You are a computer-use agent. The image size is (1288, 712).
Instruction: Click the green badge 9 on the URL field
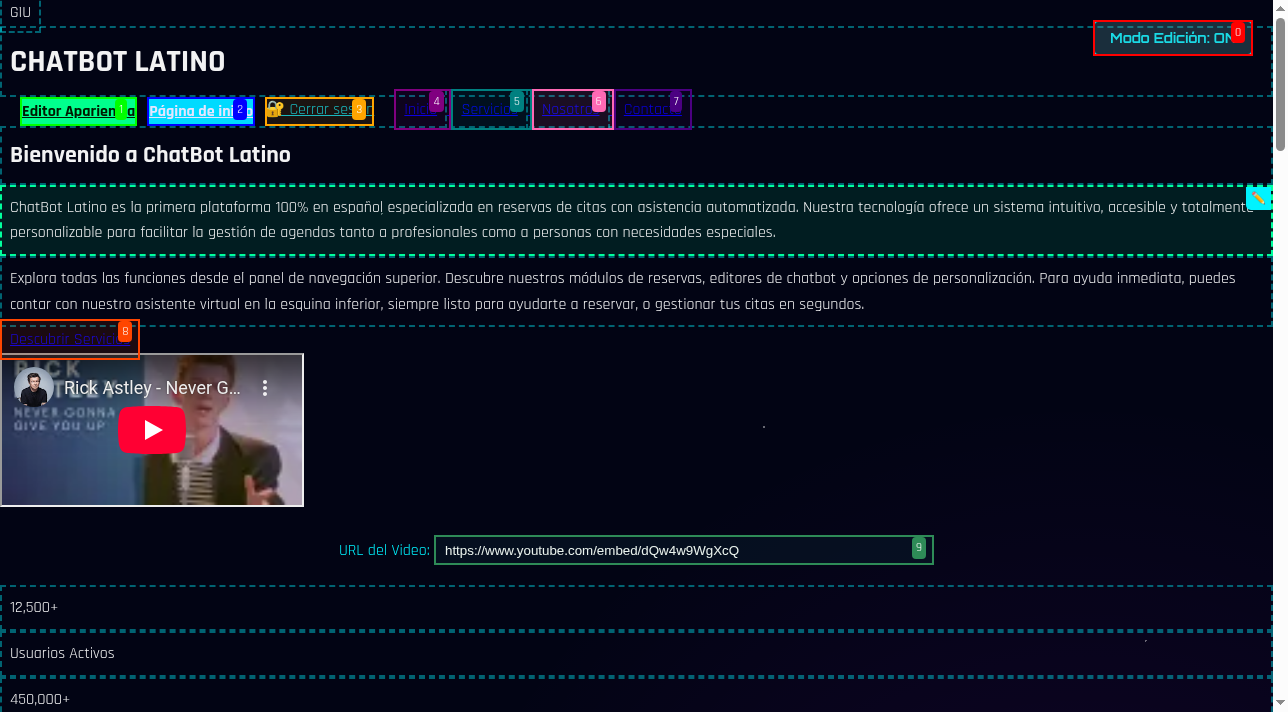918,548
